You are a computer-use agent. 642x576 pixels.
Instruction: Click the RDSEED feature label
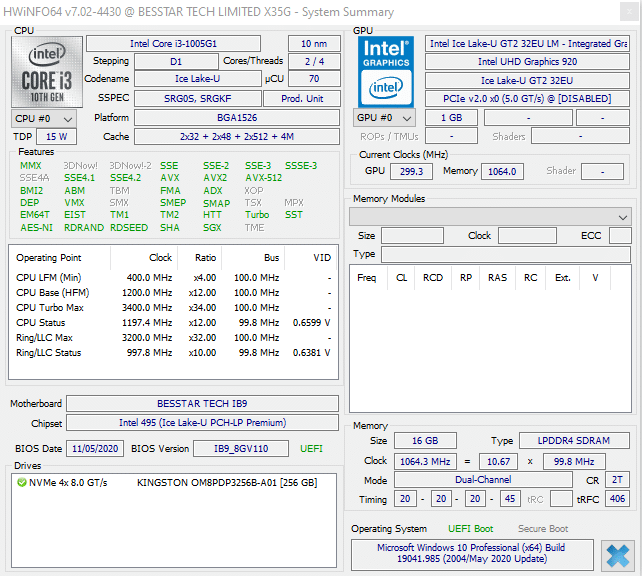tap(129, 228)
